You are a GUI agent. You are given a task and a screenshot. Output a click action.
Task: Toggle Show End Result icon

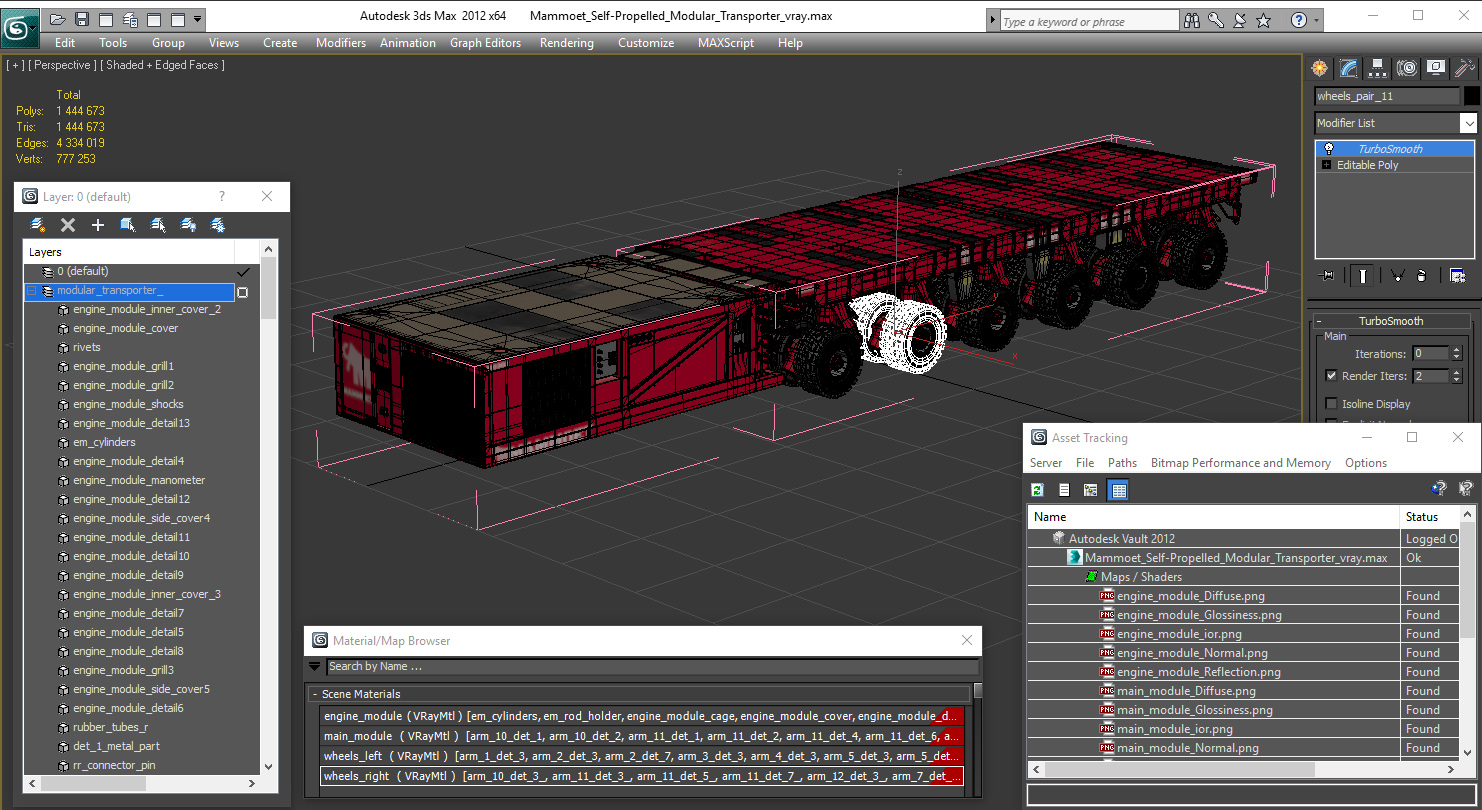tap(1361, 275)
